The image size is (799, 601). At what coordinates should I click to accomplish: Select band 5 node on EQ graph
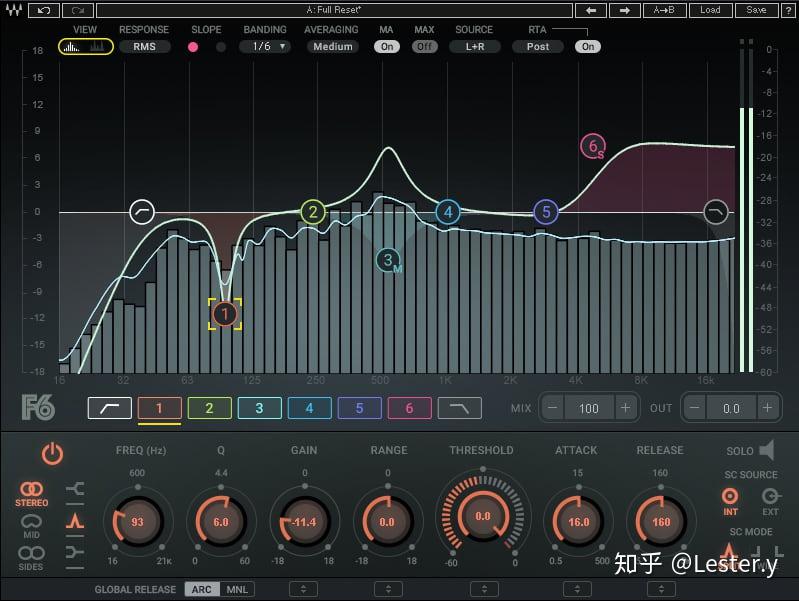546,212
